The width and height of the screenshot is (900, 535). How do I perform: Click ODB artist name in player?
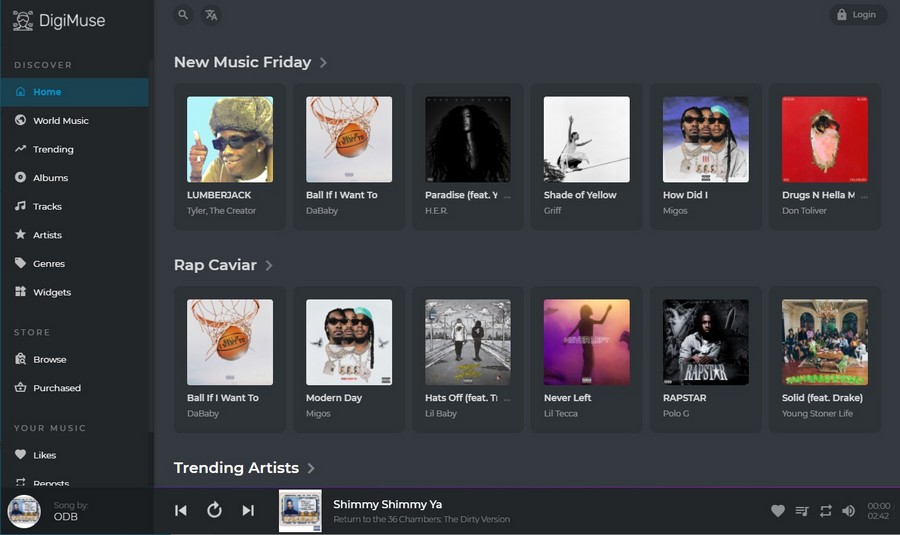click(x=65, y=517)
